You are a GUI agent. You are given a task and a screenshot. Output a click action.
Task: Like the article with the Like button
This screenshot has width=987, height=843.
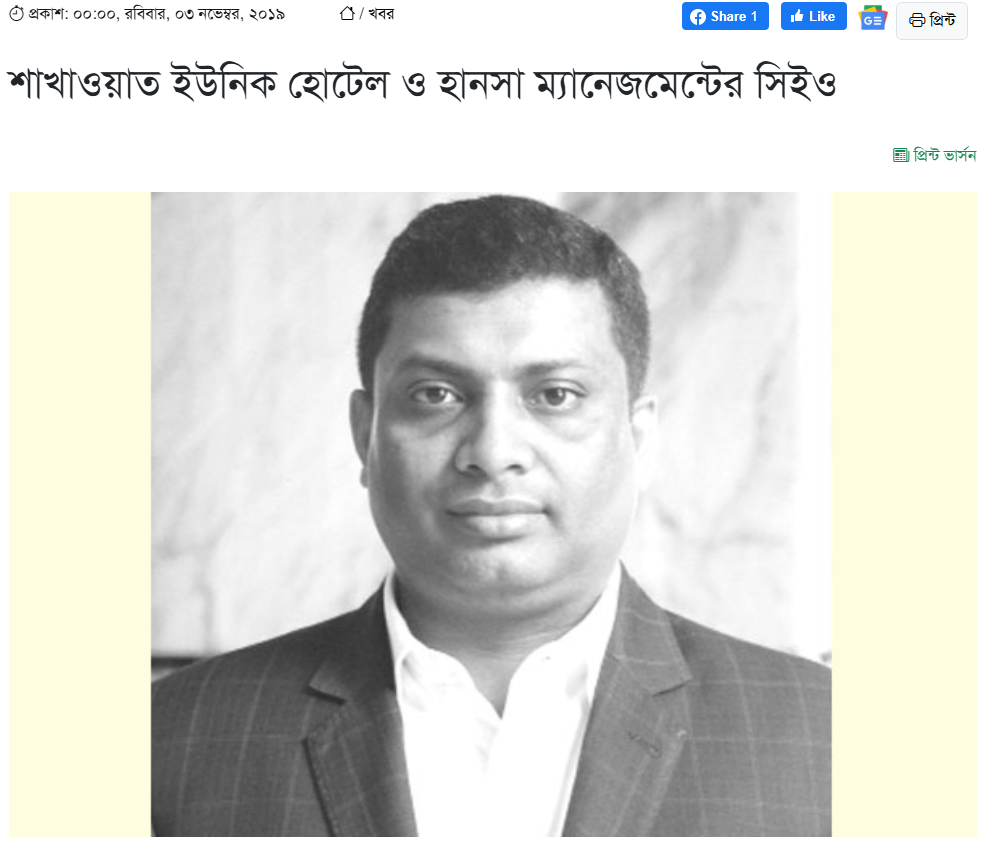click(813, 16)
